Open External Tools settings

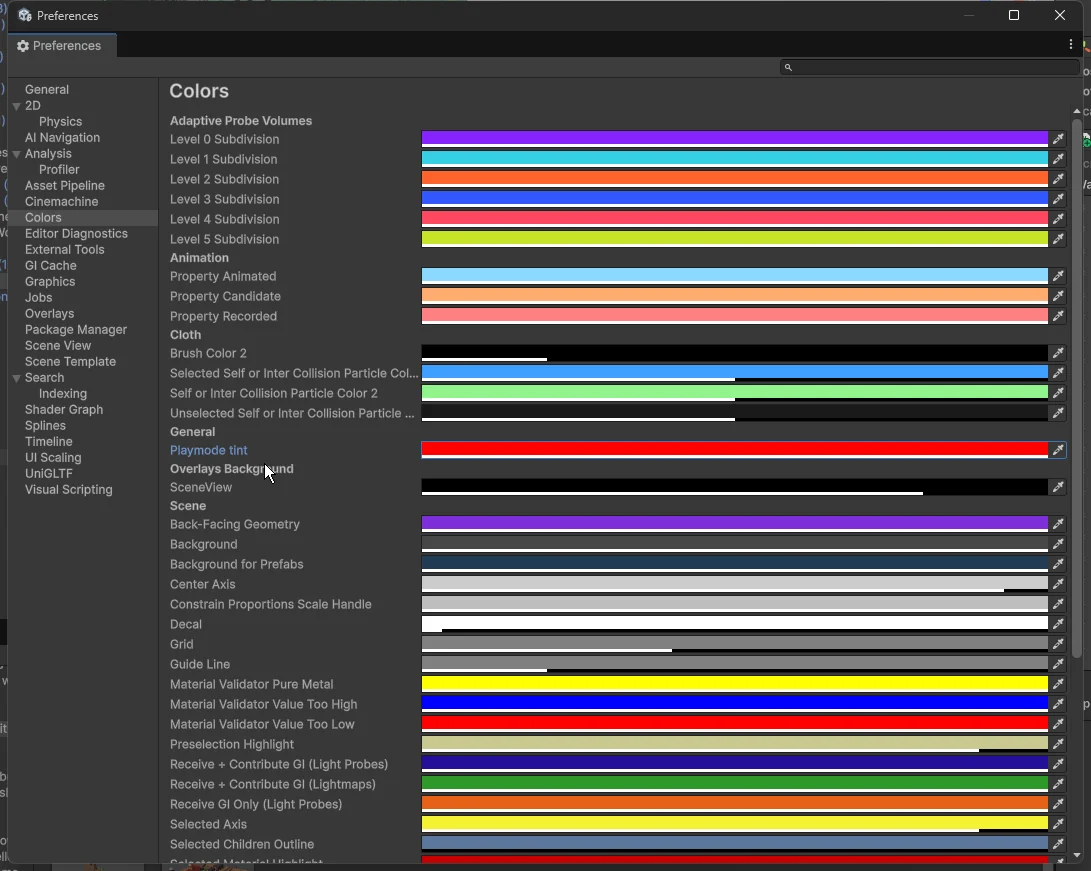(65, 250)
